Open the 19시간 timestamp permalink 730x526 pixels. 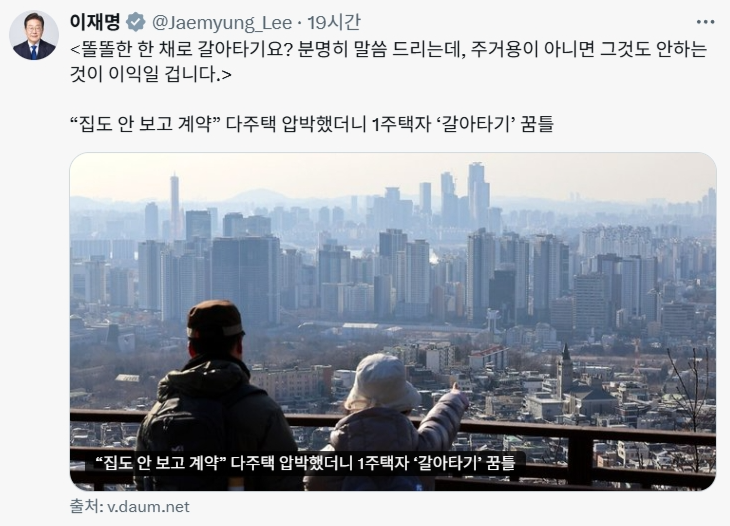coord(334,22)
